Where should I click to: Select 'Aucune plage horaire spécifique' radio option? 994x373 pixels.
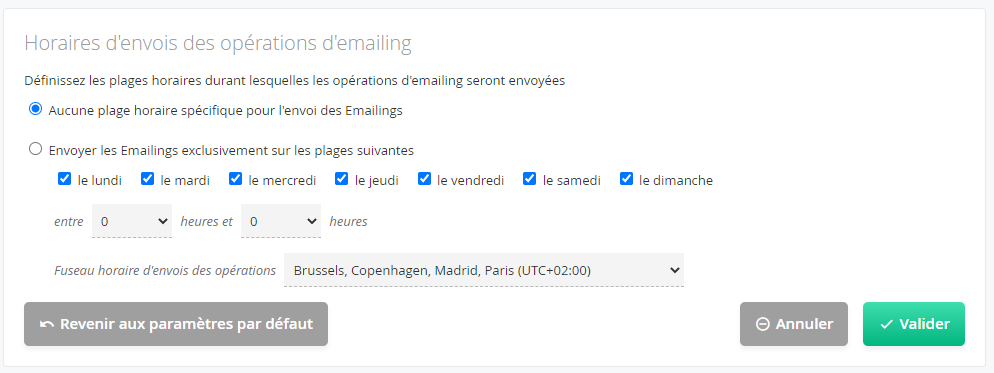(36, 109)
